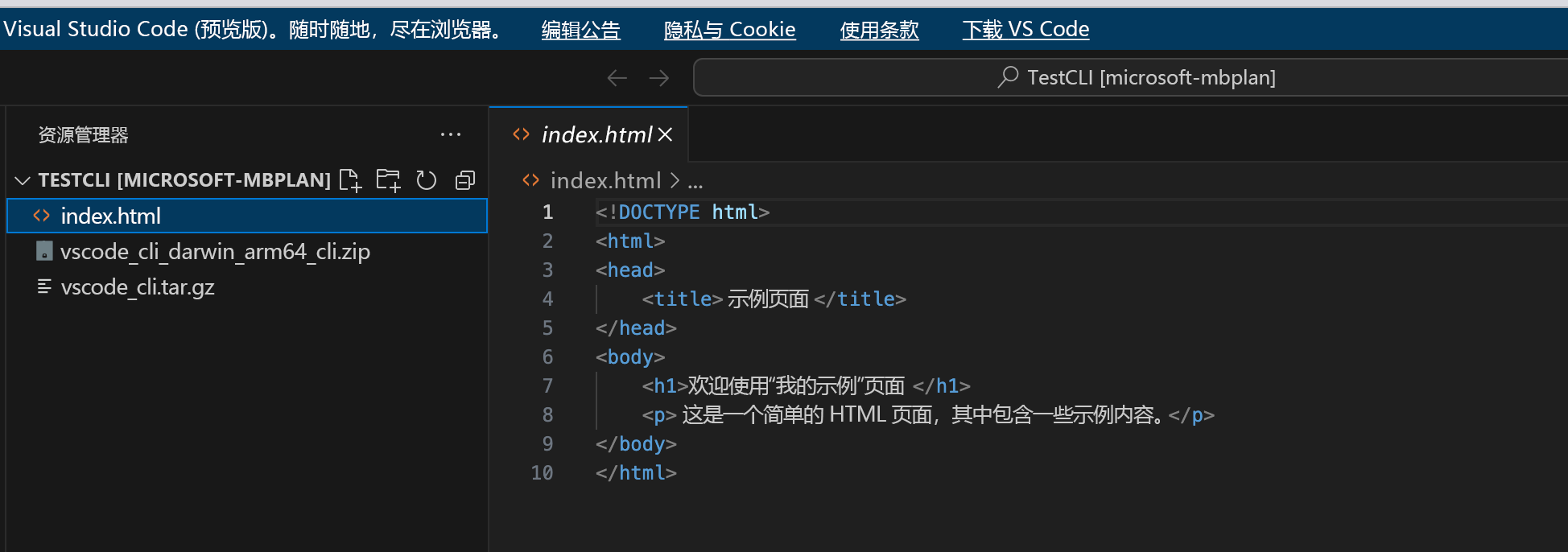Collapse all folders in explorer
The image size is (1568, 552).
[x=465, y=180]
